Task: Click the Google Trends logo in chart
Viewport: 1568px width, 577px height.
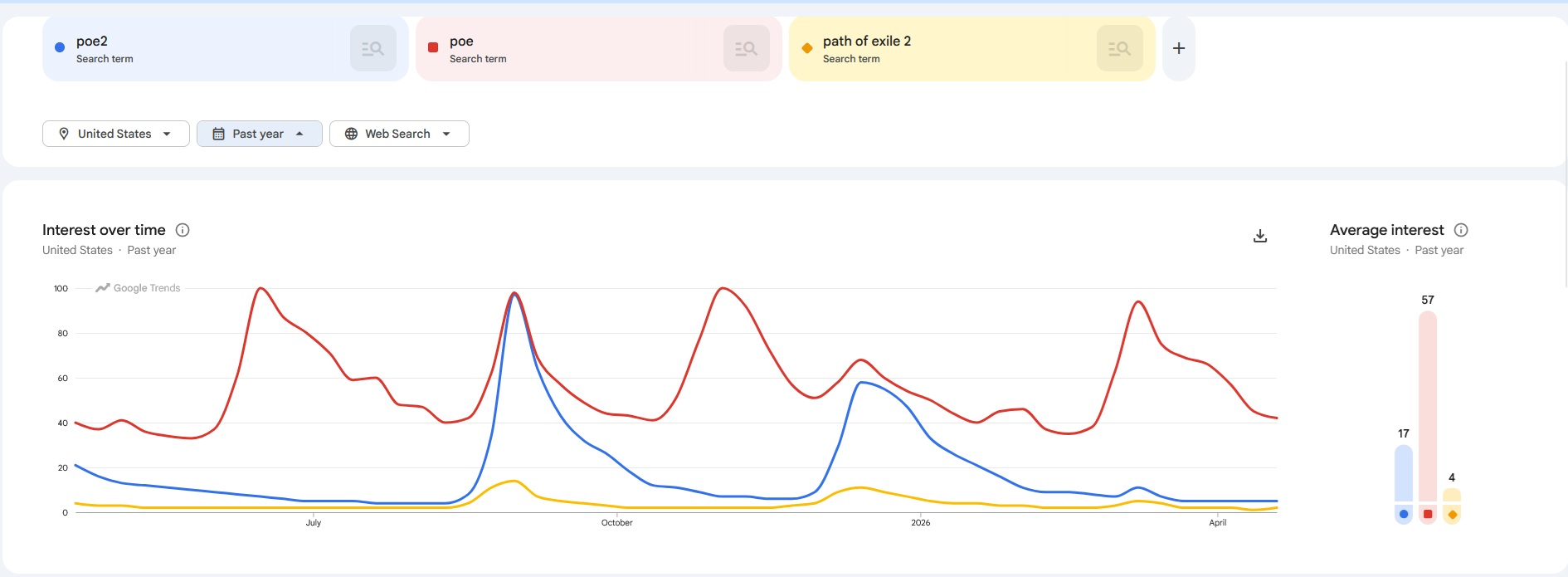Action: click(x=138, y=288)
